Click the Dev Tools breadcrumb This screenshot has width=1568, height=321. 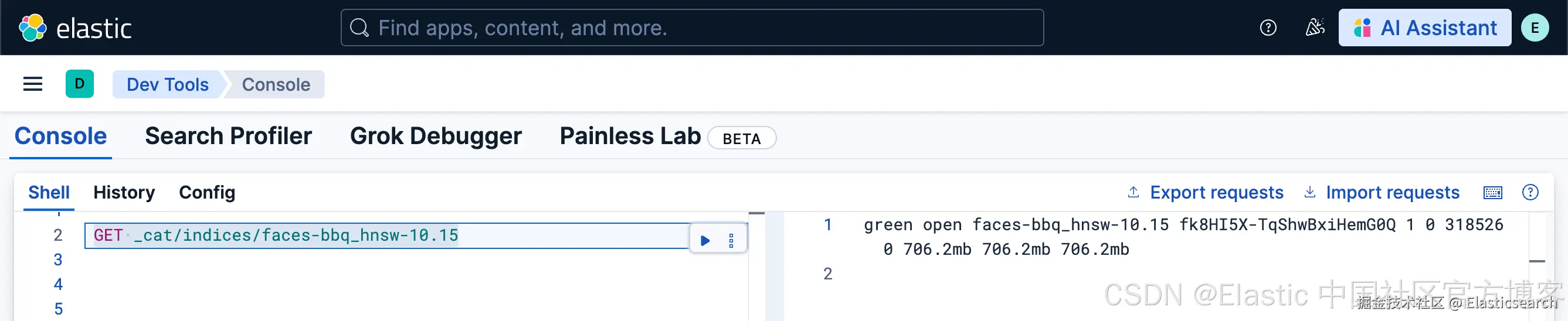[167, 84]
